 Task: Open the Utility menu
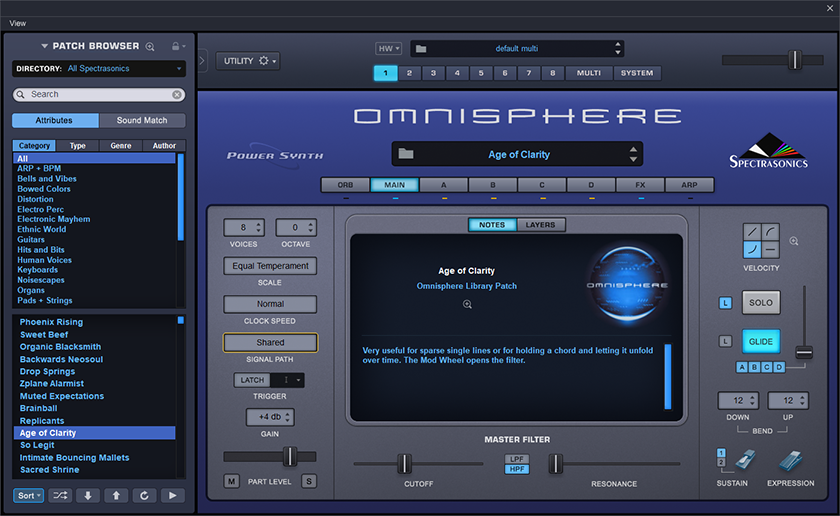pos(249,61)
